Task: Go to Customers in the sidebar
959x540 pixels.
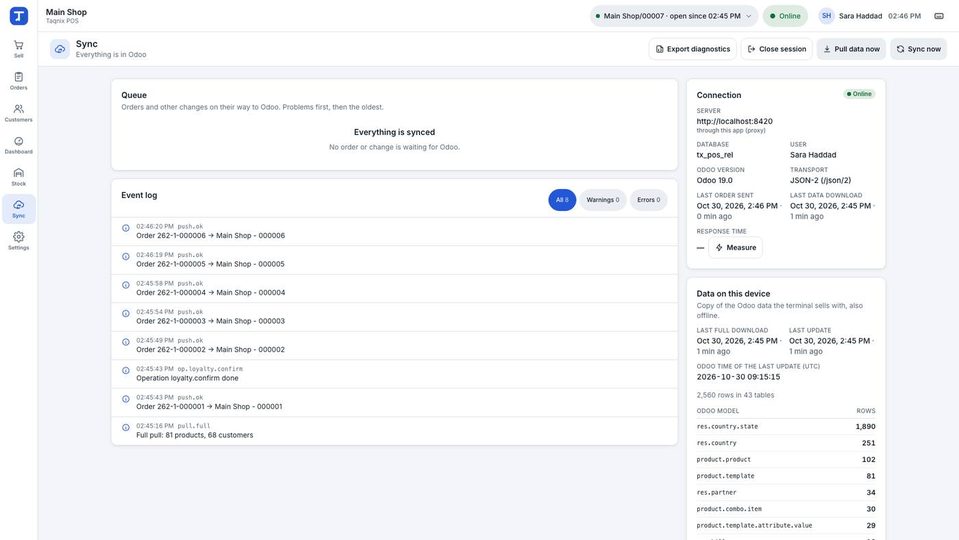Action: point(18,113)
